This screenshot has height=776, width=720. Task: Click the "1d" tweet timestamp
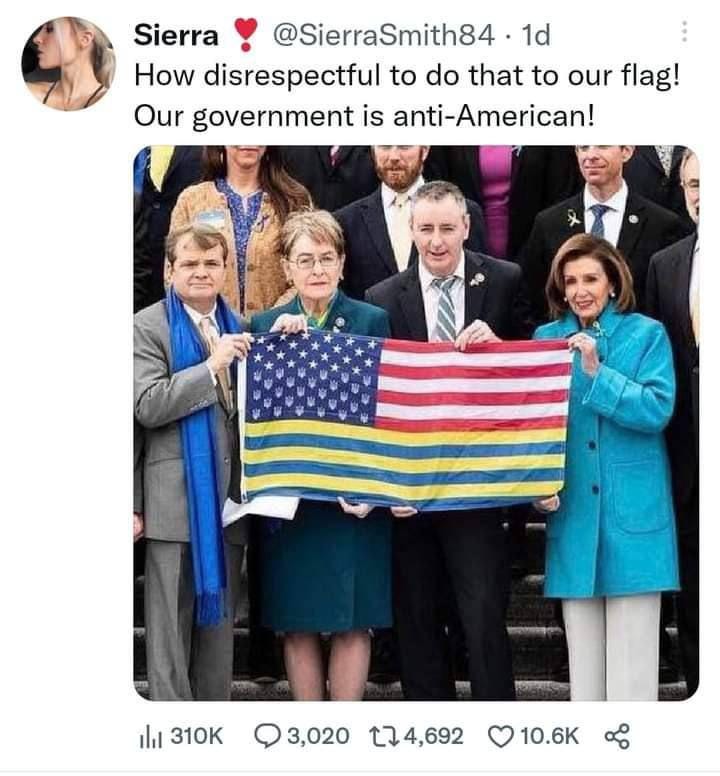pos(536,35)
